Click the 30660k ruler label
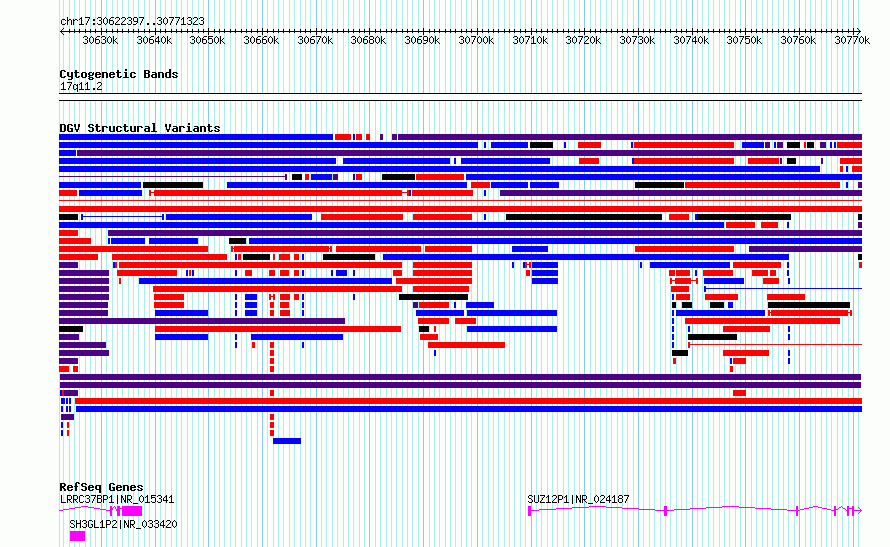890x547 pixels. 261,40
